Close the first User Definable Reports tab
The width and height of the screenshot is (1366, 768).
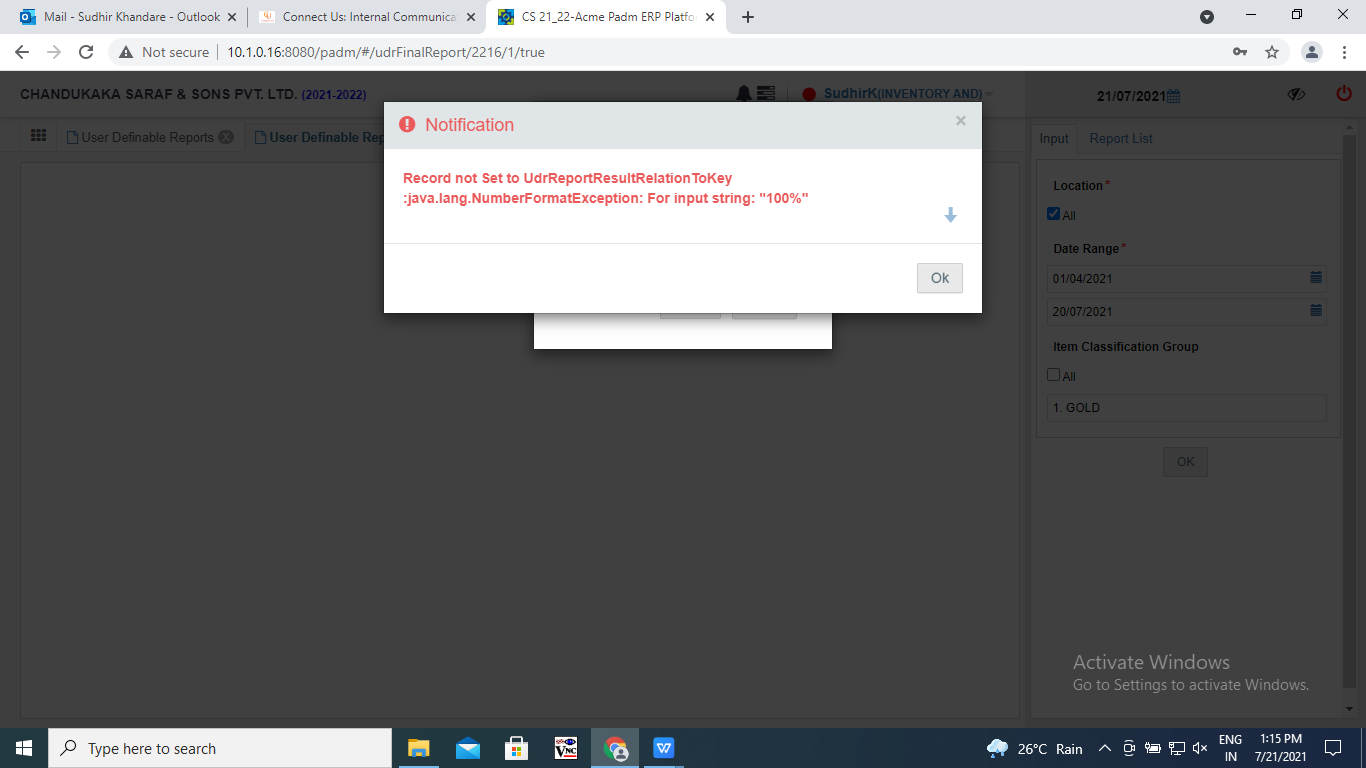click(226, 137)
